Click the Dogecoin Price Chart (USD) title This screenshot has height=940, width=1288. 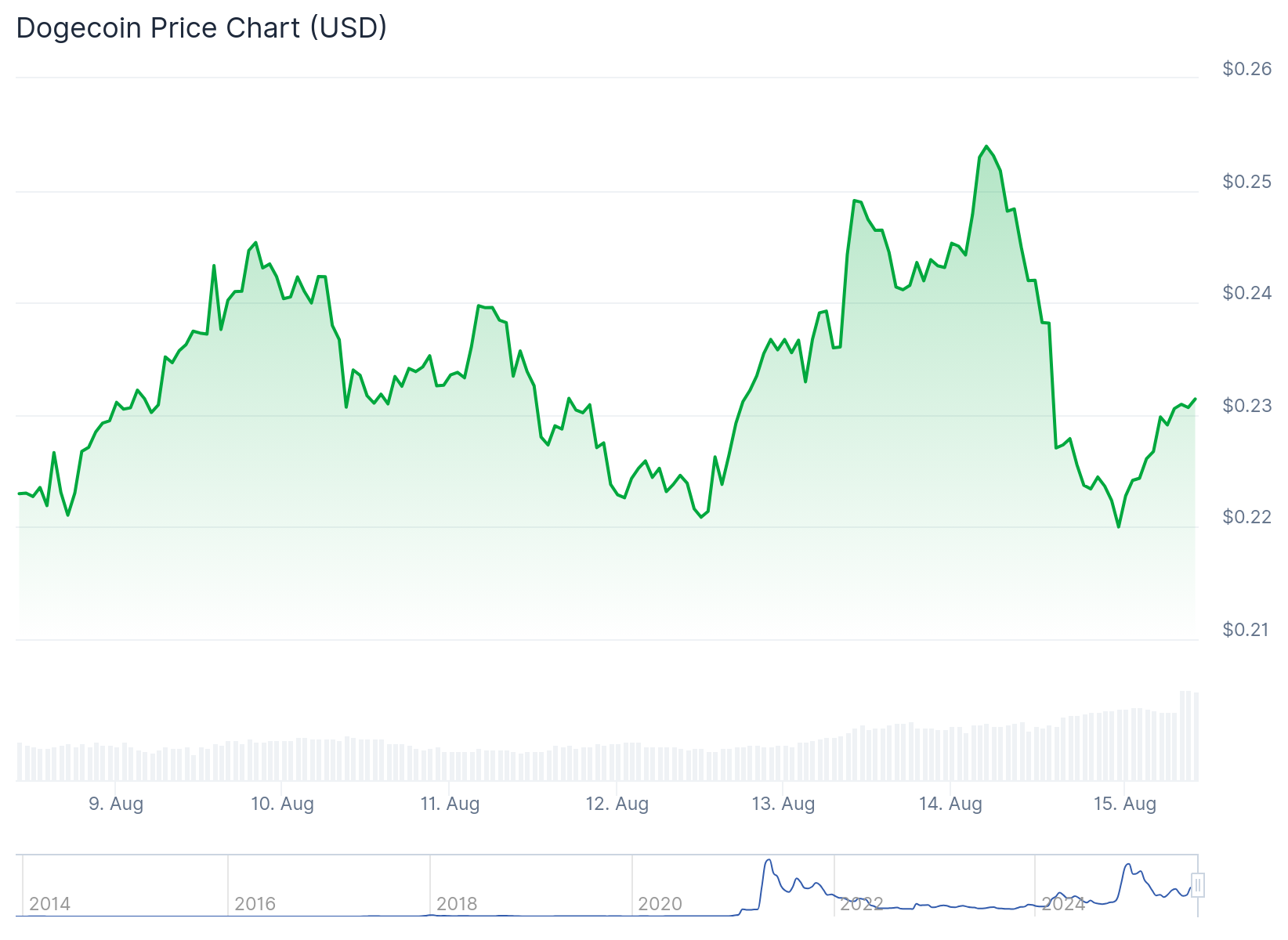pyautogui.click(x=201, y=28)
